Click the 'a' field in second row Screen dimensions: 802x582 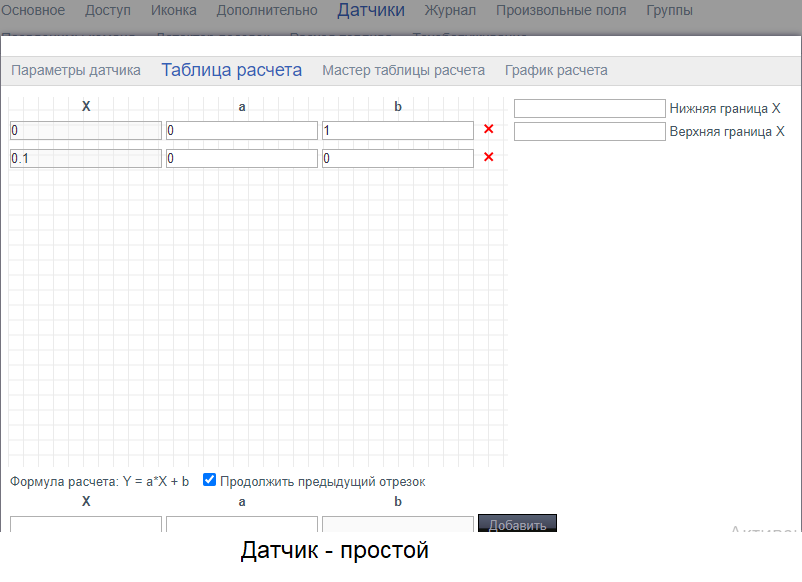pyautogui.click(x=241, y=158)
